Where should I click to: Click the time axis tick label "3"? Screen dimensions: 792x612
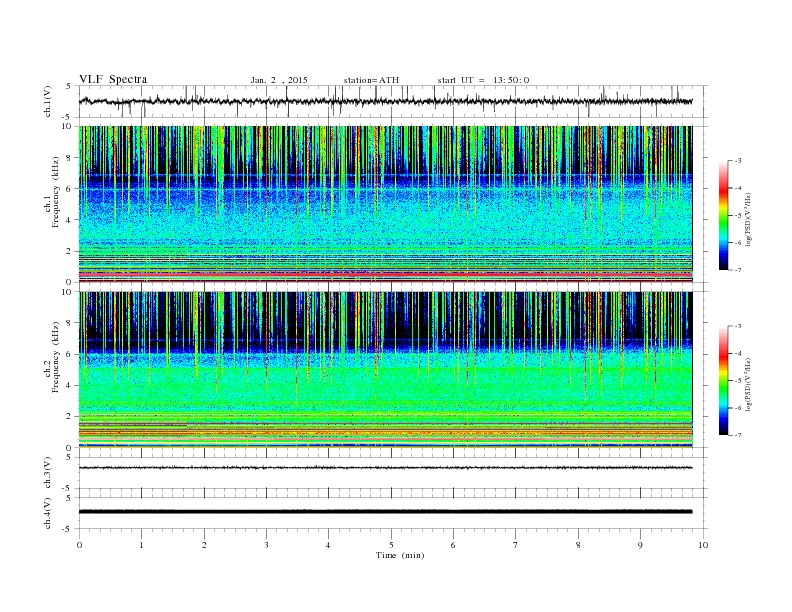point(266,545)
